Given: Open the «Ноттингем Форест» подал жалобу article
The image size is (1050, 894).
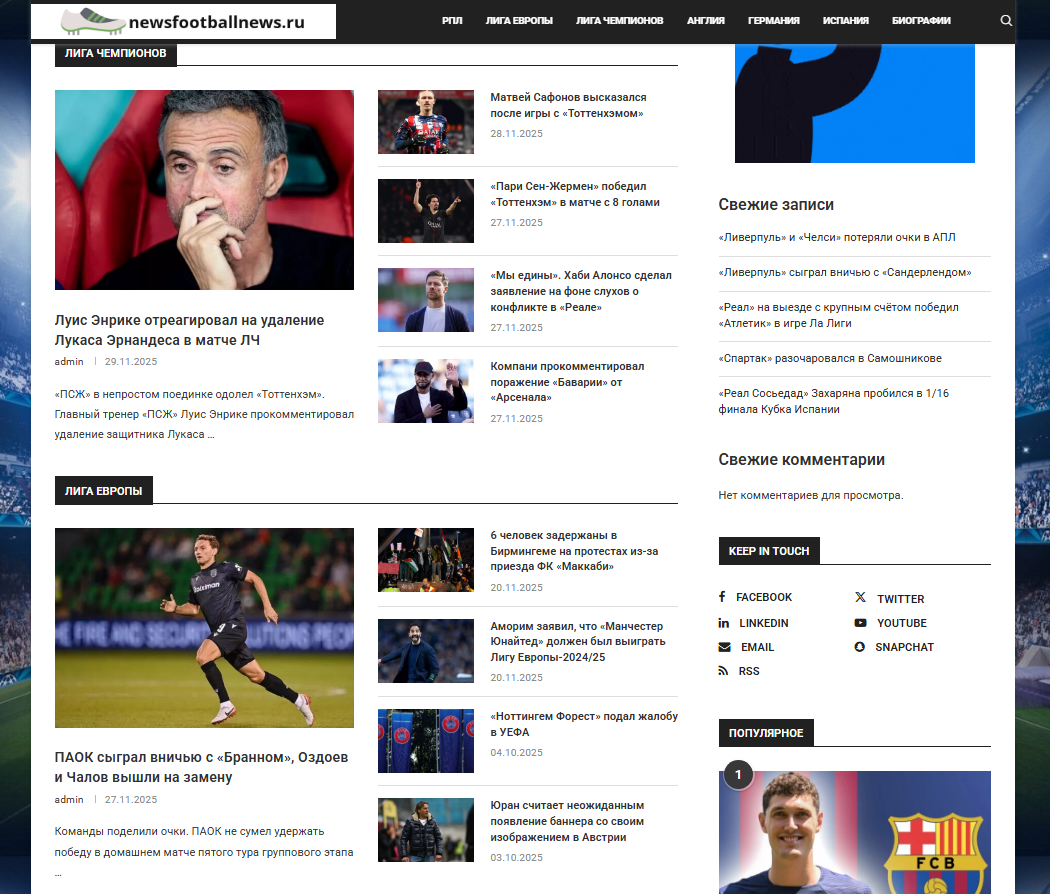Looking at the screenshot, I should [x=584, y=725].
